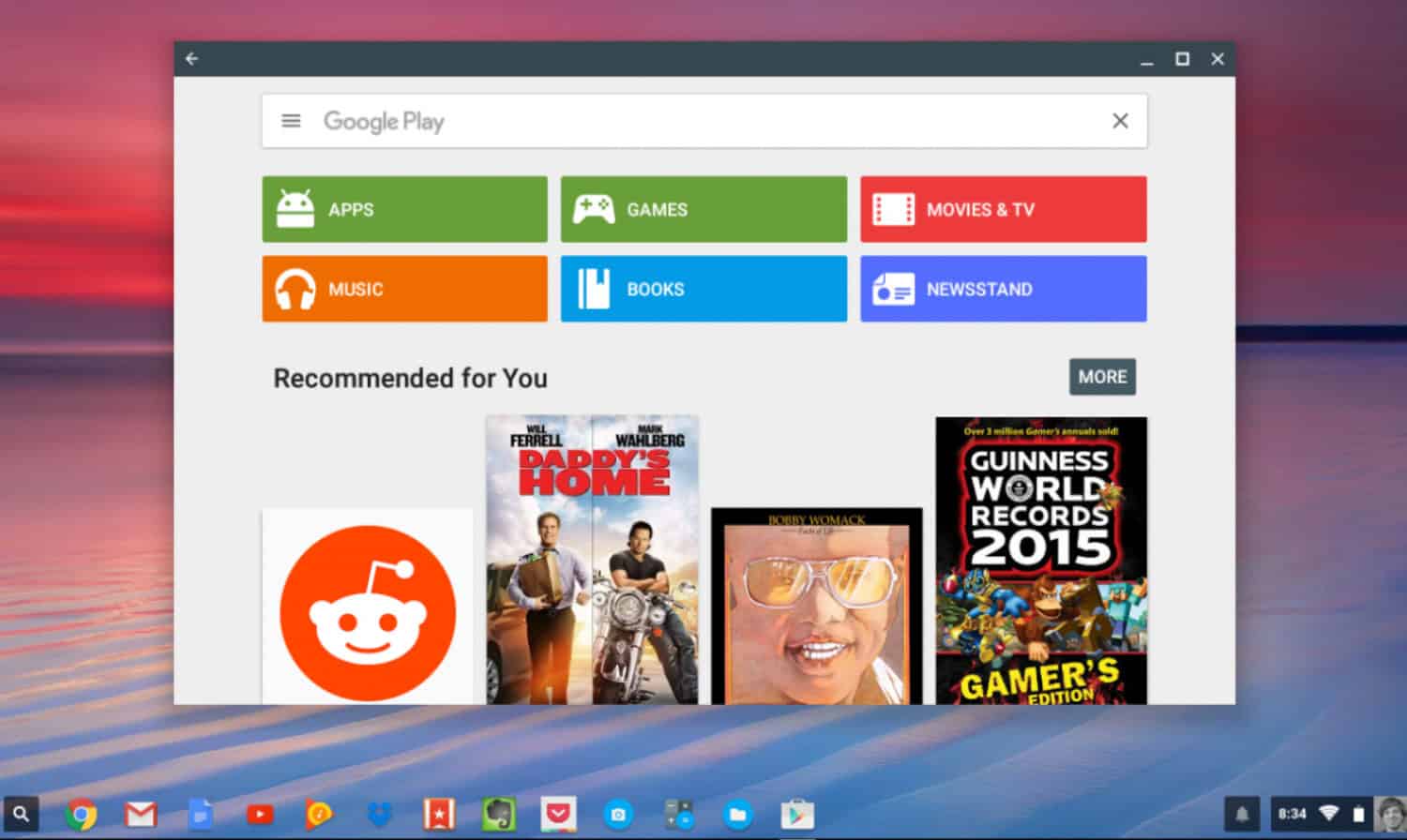Open the red star Wunderlist icon on shelf
Image resolution: width=1407 pixels, height=840 pixels.
[x=439, y=815]
